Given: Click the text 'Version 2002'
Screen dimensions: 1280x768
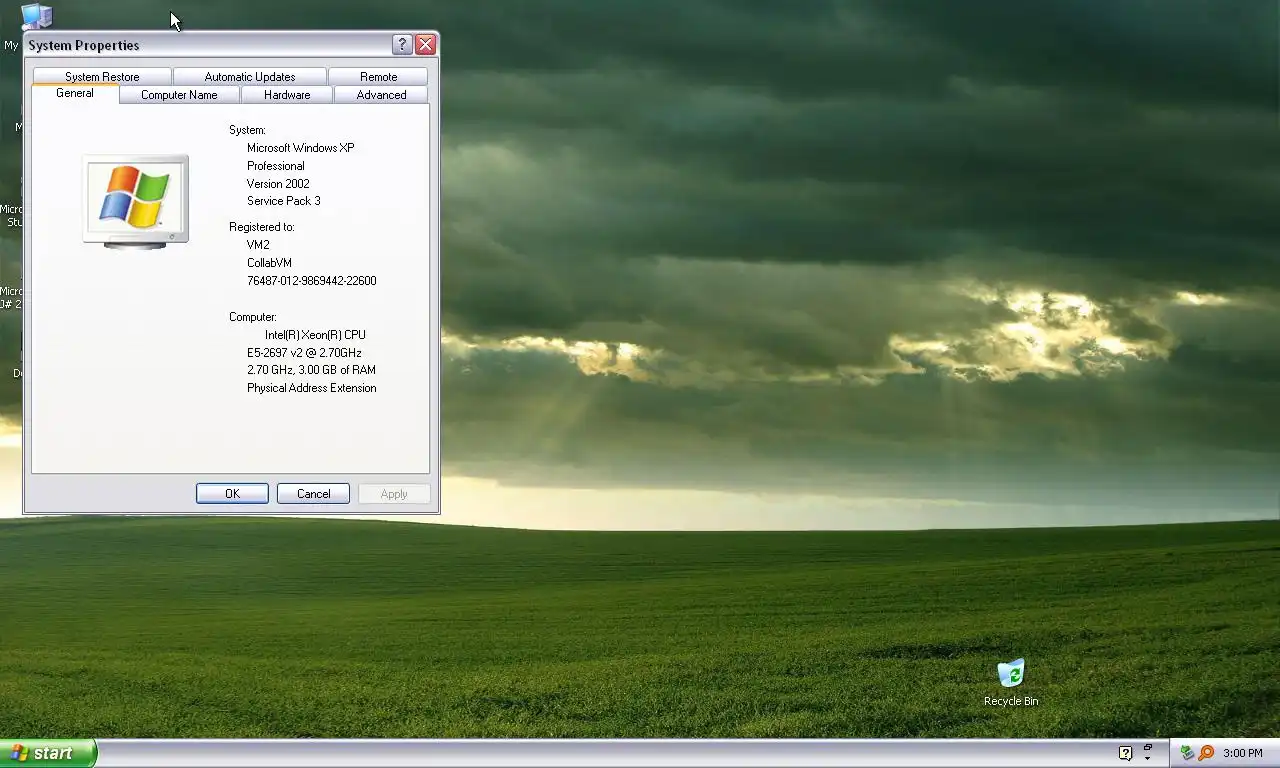Looking at the screenshot, I should pyautogui.click(x=278, y=184).
